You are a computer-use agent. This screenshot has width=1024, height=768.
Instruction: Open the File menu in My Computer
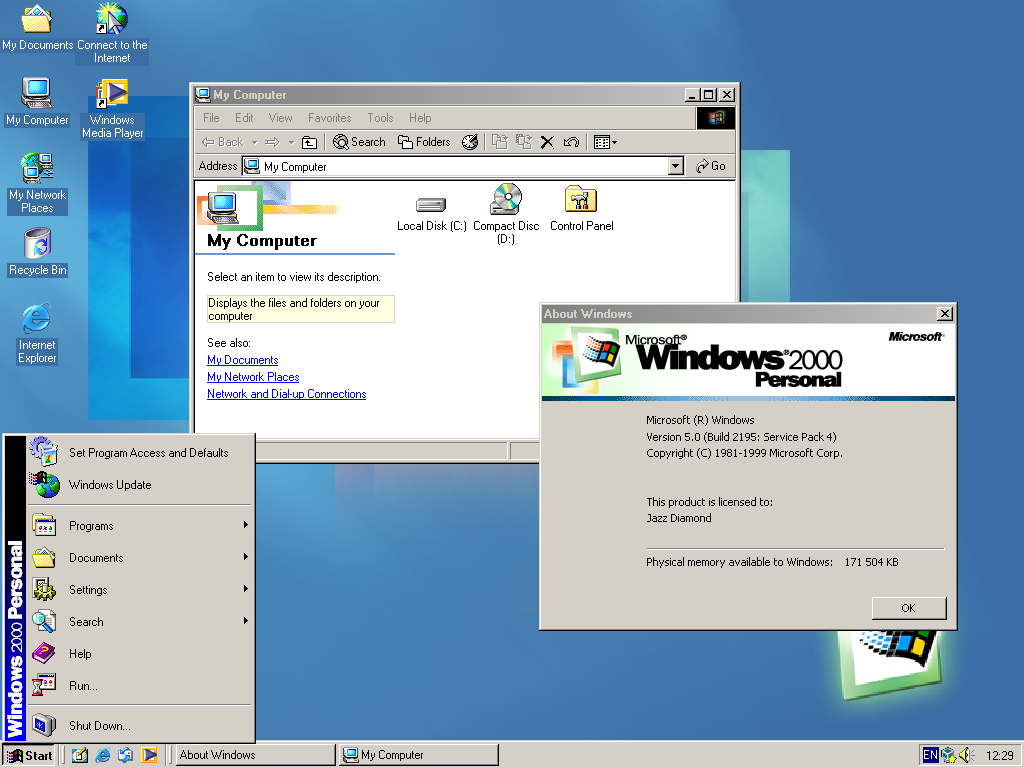[211, 118]
